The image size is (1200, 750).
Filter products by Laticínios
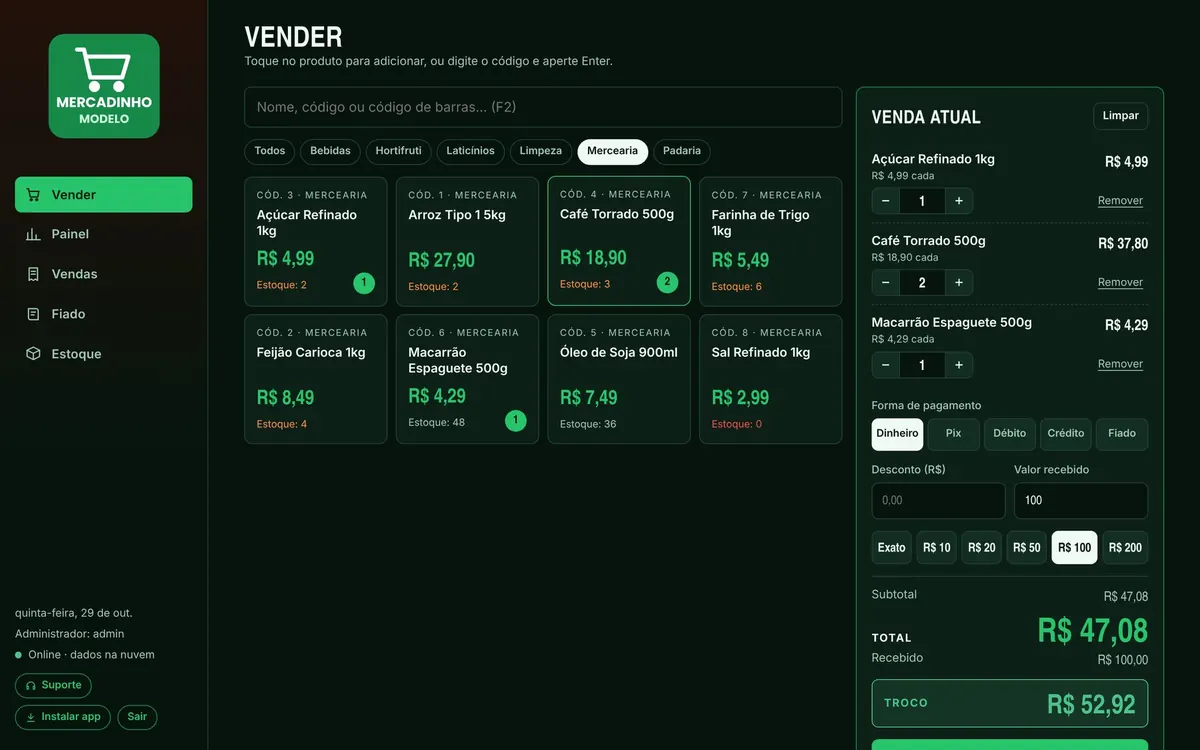click(471, 151)
